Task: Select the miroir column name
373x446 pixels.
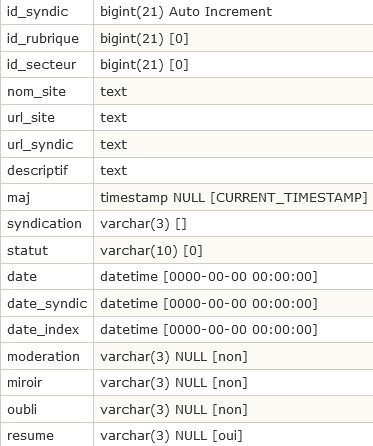Action: pos(24,382)
